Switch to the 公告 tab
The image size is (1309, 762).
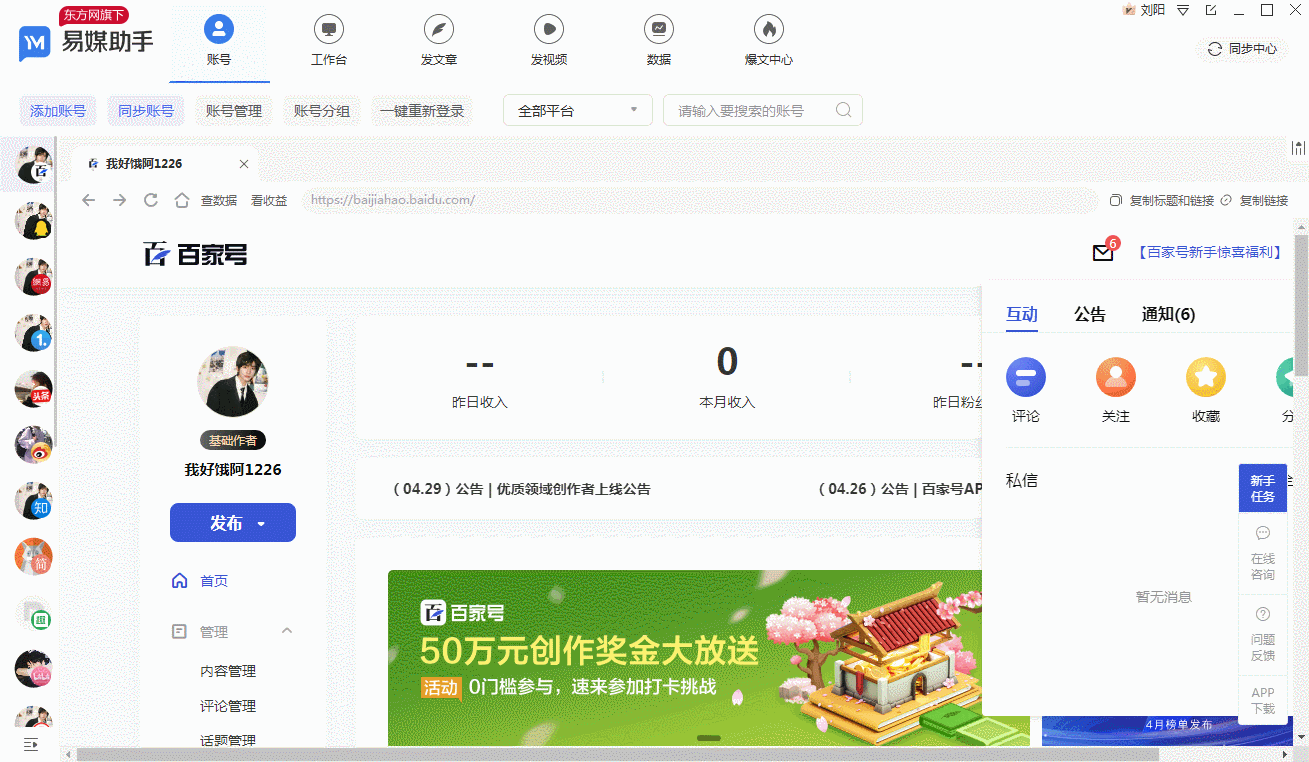[1090, 315]
